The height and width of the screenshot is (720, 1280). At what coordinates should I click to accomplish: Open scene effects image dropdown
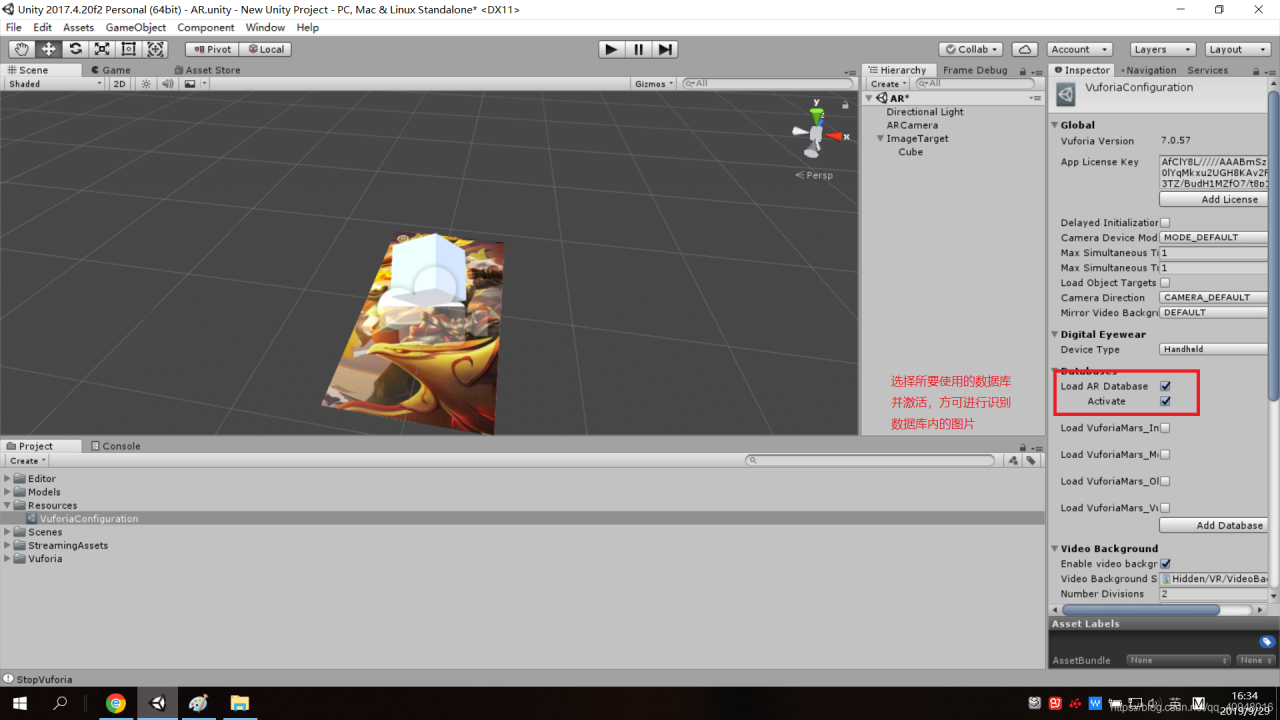194,84
